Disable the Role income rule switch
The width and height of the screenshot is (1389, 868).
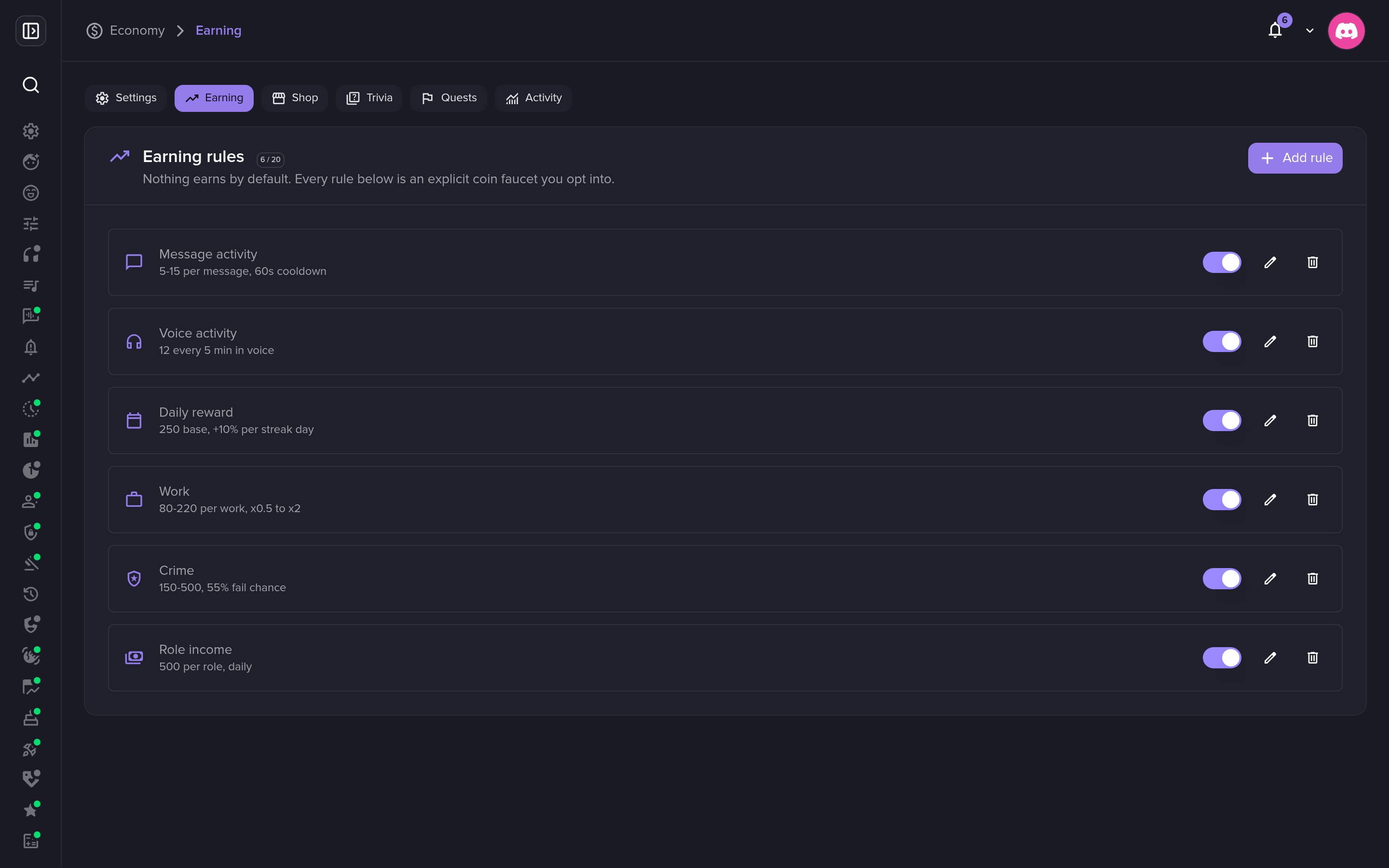click(x=1221, y=658)
